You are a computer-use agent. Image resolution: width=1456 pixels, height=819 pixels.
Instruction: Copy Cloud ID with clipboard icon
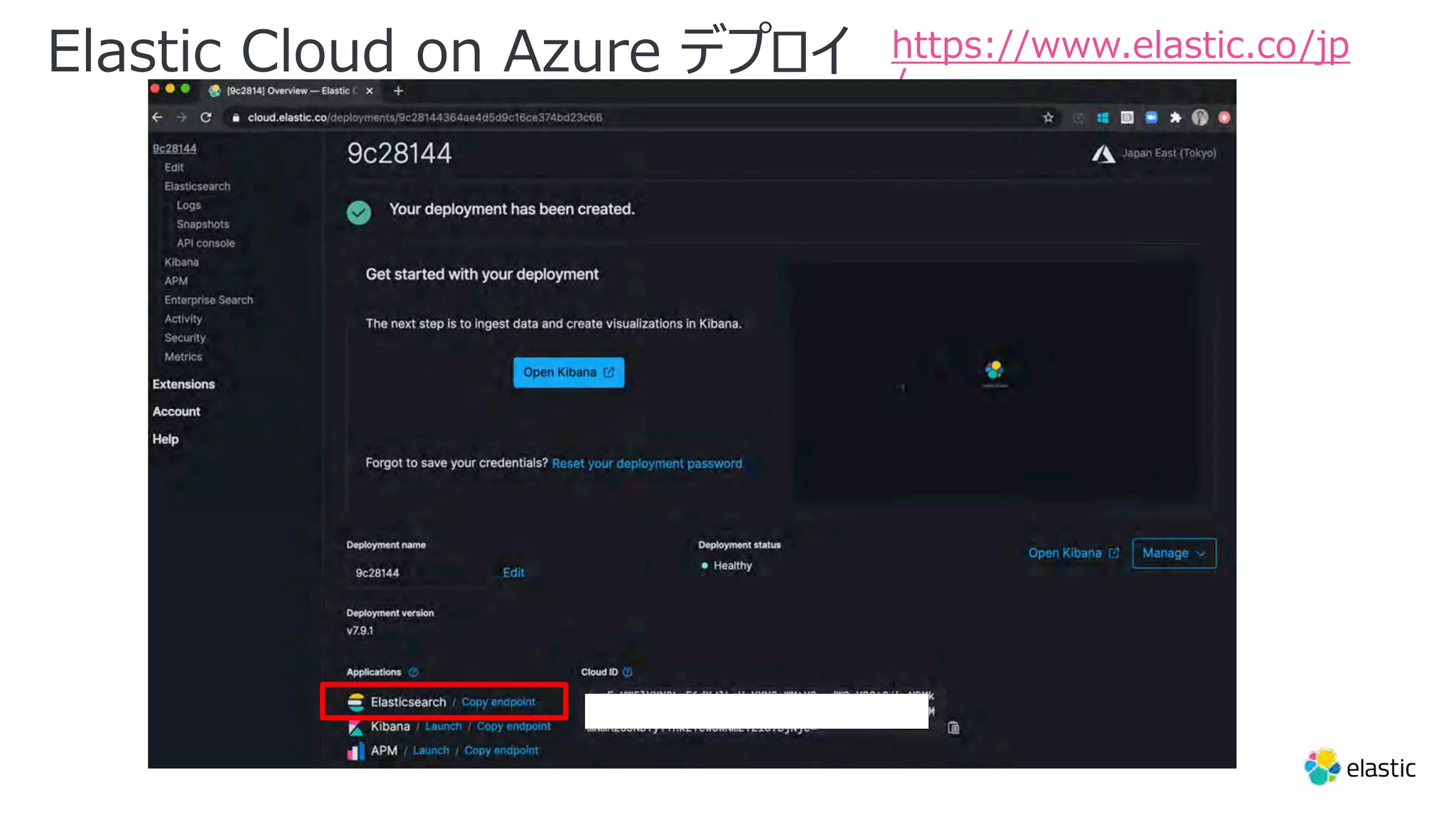[953, 727]
